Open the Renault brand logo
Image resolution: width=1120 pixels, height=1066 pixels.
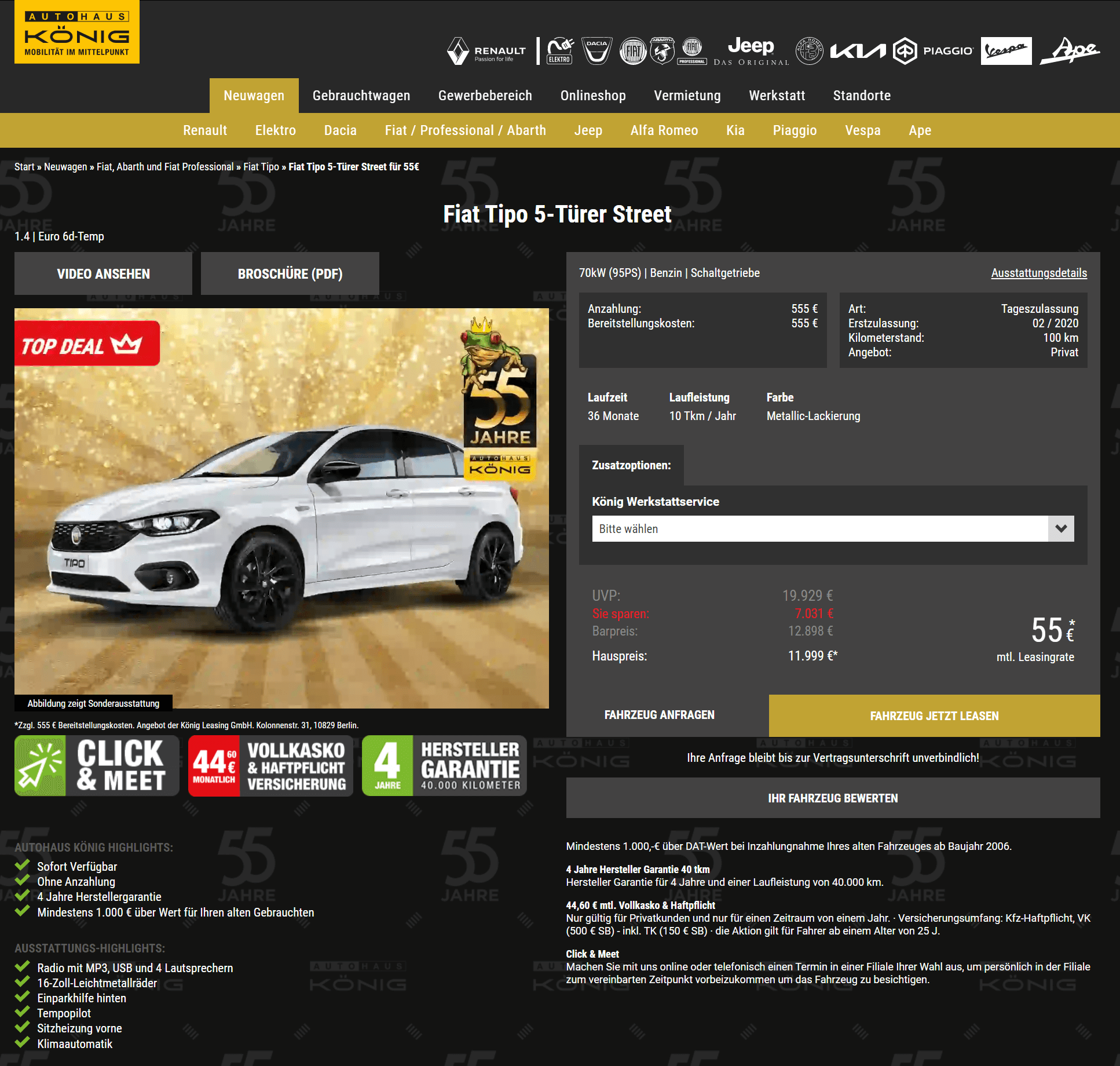486,51
